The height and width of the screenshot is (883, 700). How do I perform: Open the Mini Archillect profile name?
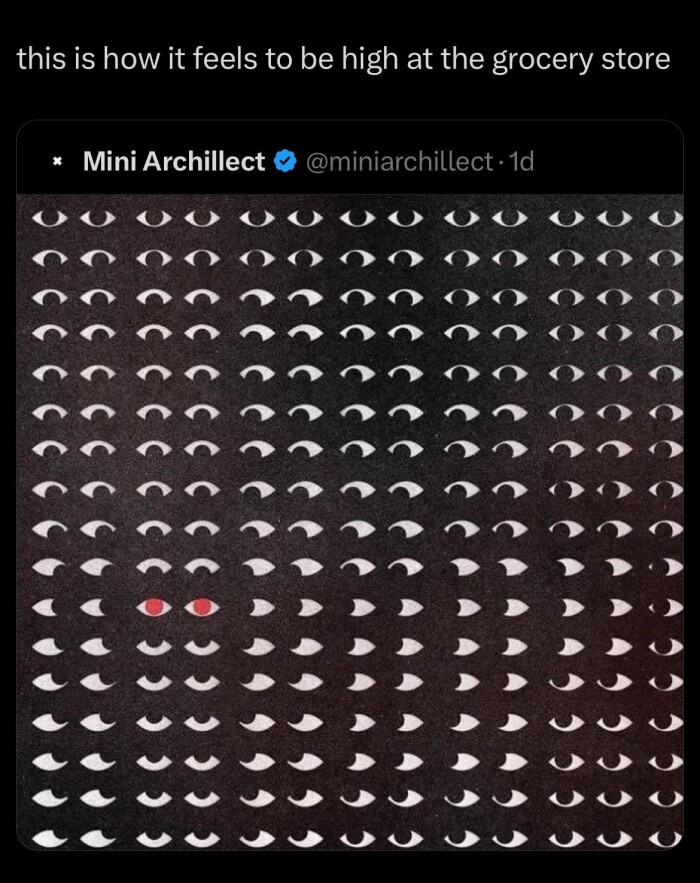tap(174, 161)
